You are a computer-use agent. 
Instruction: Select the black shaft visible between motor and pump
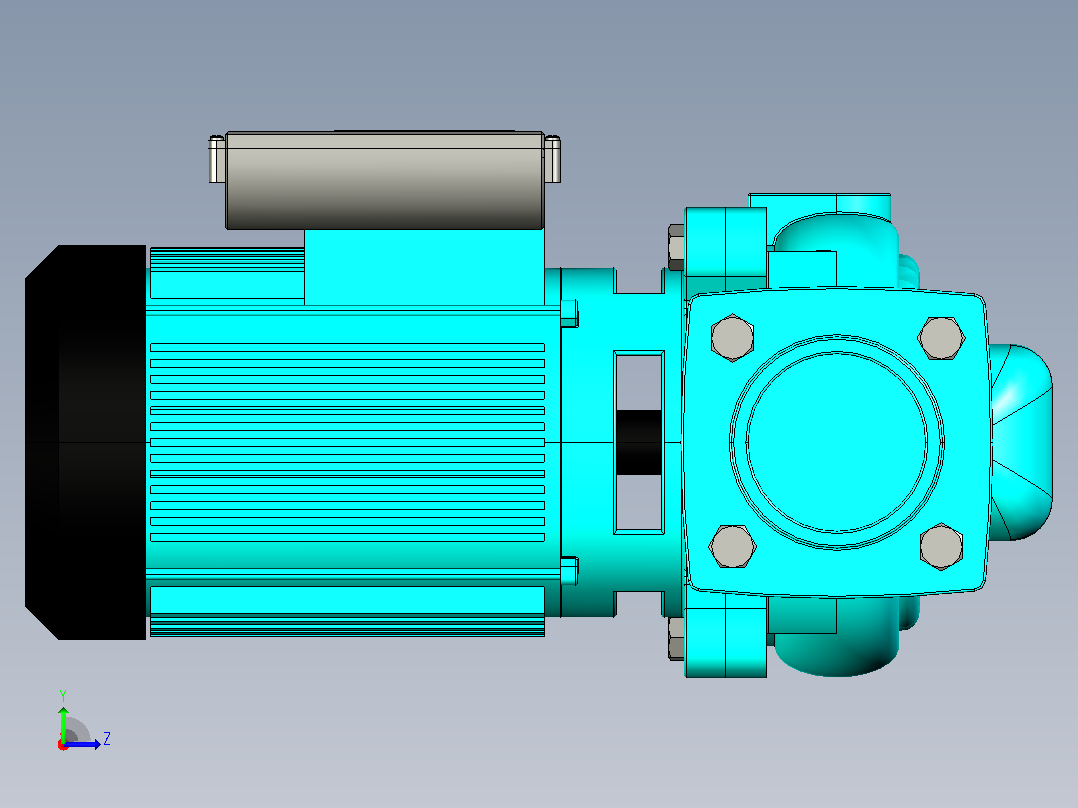point(639,442)
